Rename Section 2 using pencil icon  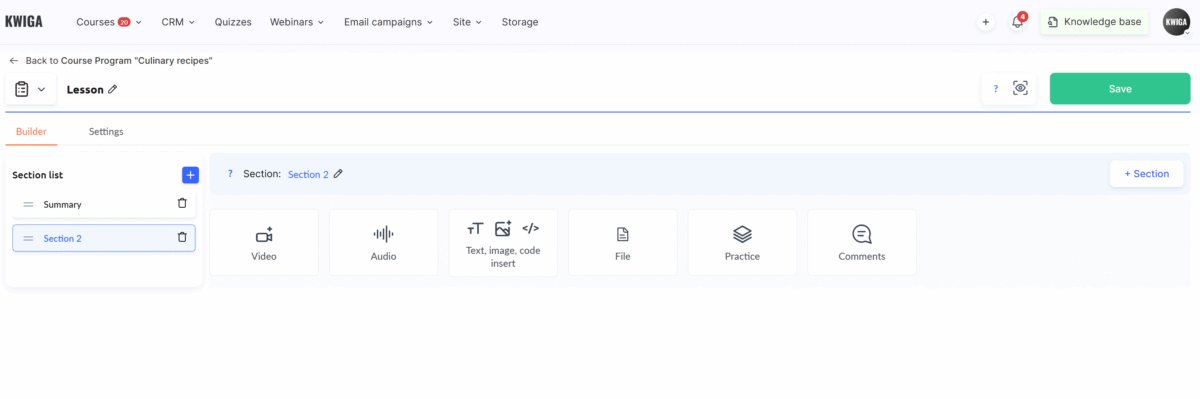click(338, 173)
